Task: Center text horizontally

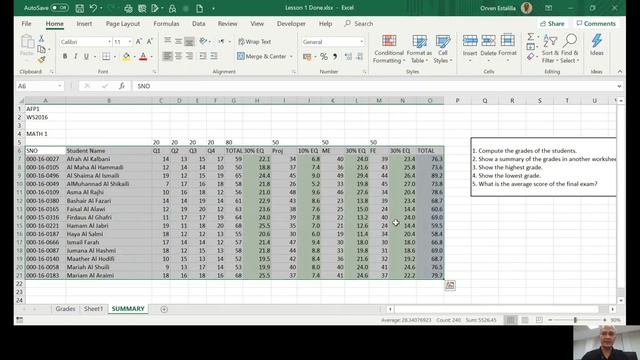Action: tap(178, 56)
